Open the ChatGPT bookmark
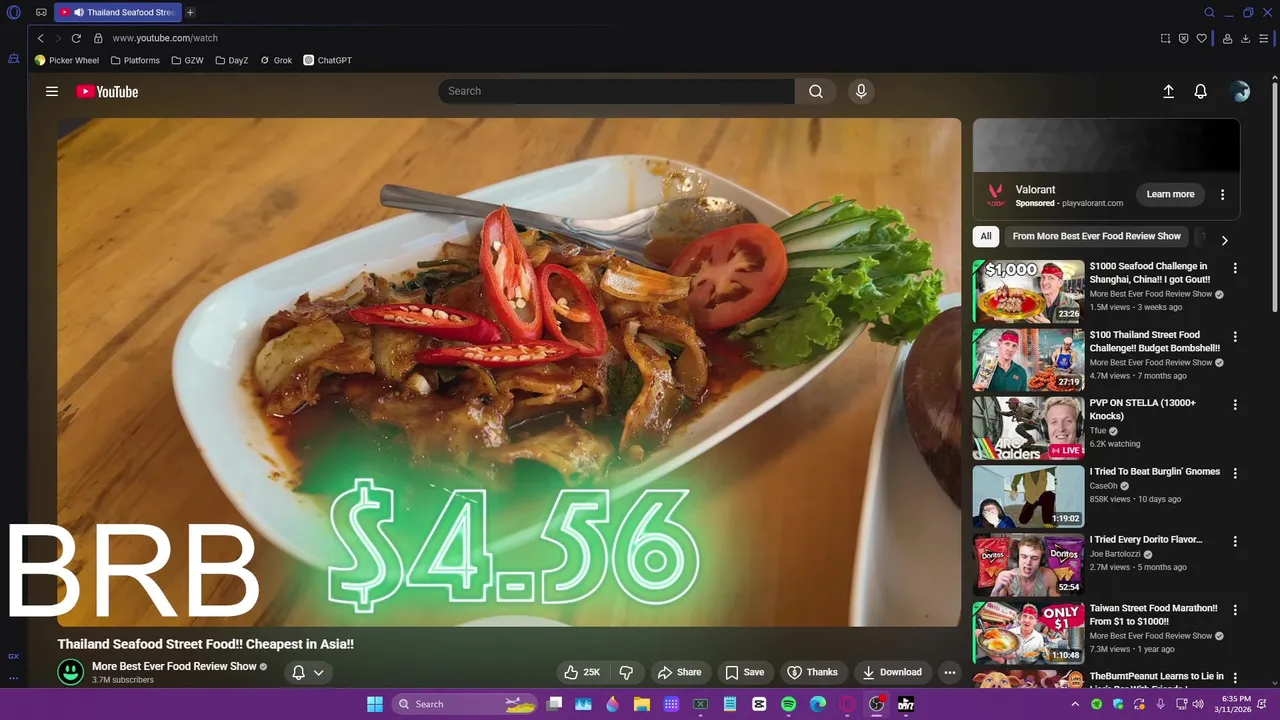1280x720 pixels. (x=328, y=60)
